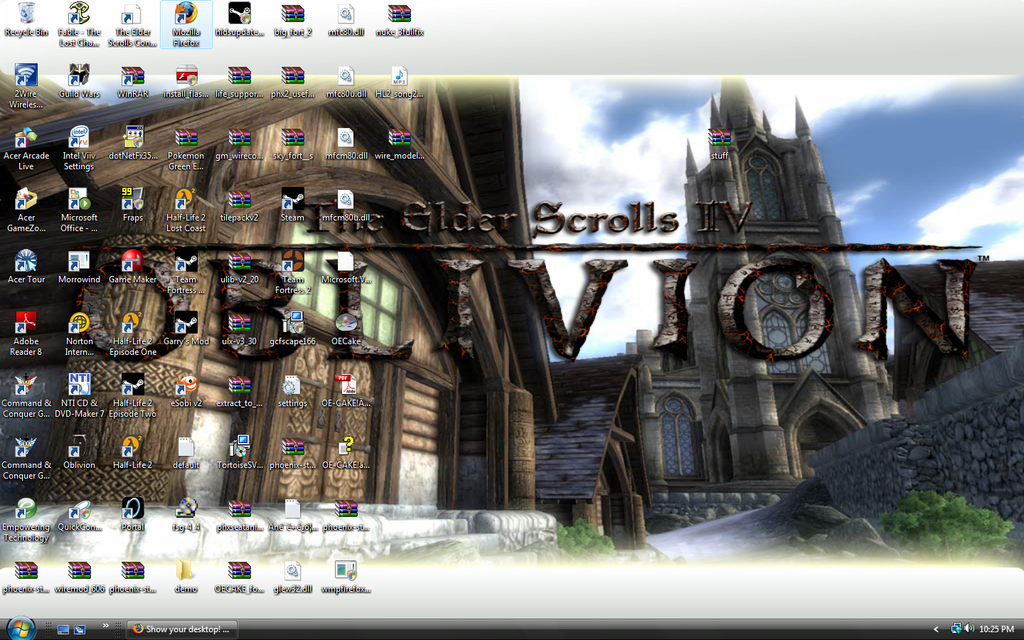Select the glew32.dll file
1024x640 pixels.
click(x=293, y=577)
